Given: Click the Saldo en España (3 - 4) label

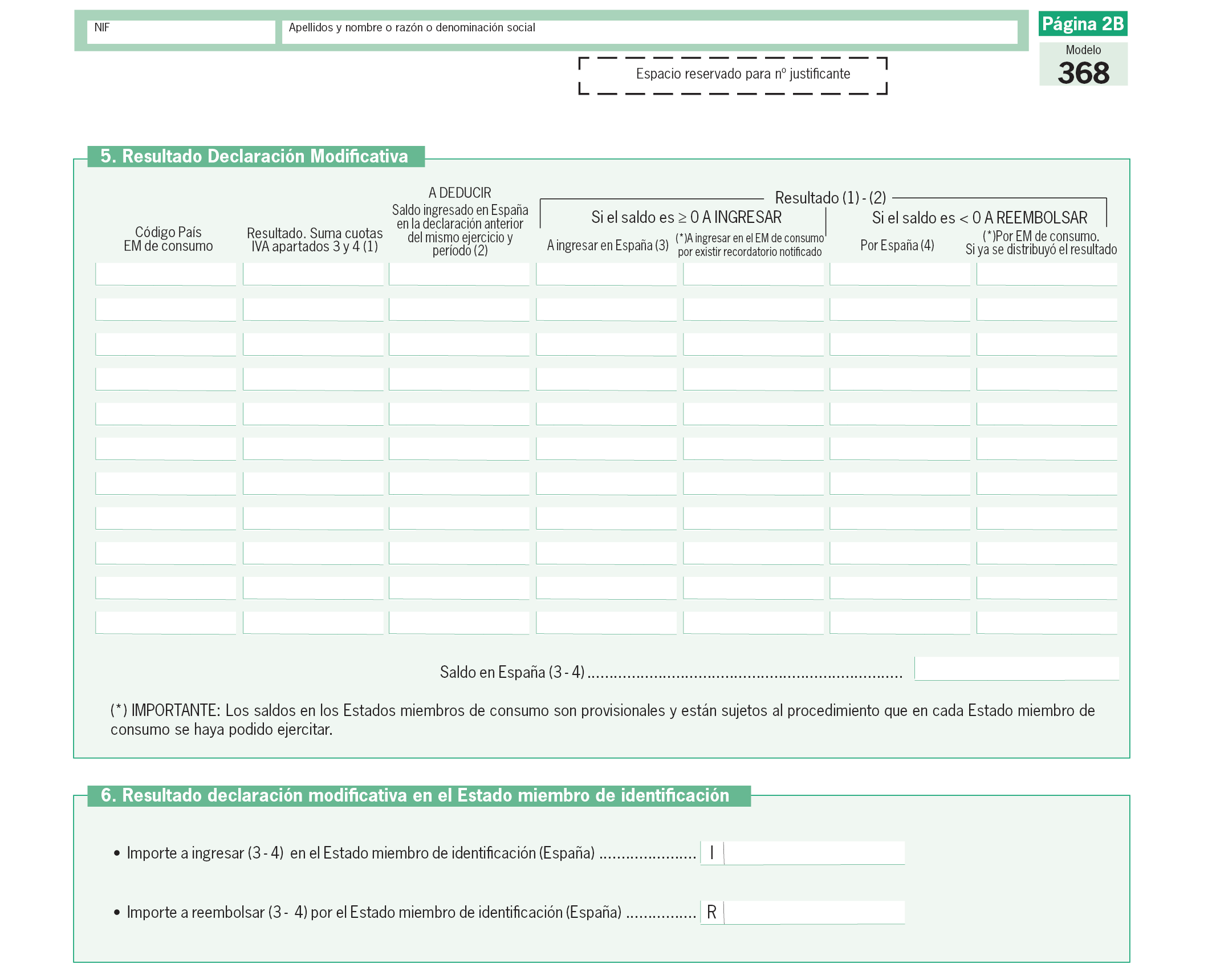Looking at the screenshot, I should point(512,672).
